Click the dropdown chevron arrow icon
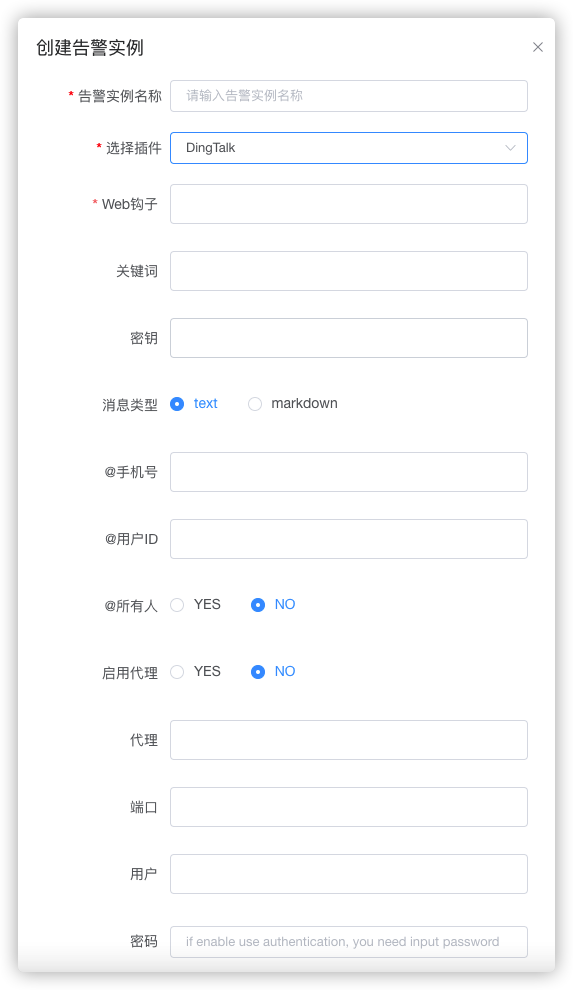The width and height of the screenshot is (573, 990). pos(510,148)
